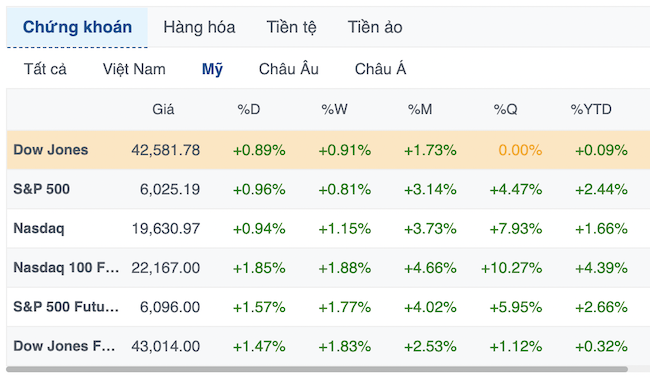Show Việt Nam stock indices
Screen dimensions: 650x383
click(x=134, y=69)
